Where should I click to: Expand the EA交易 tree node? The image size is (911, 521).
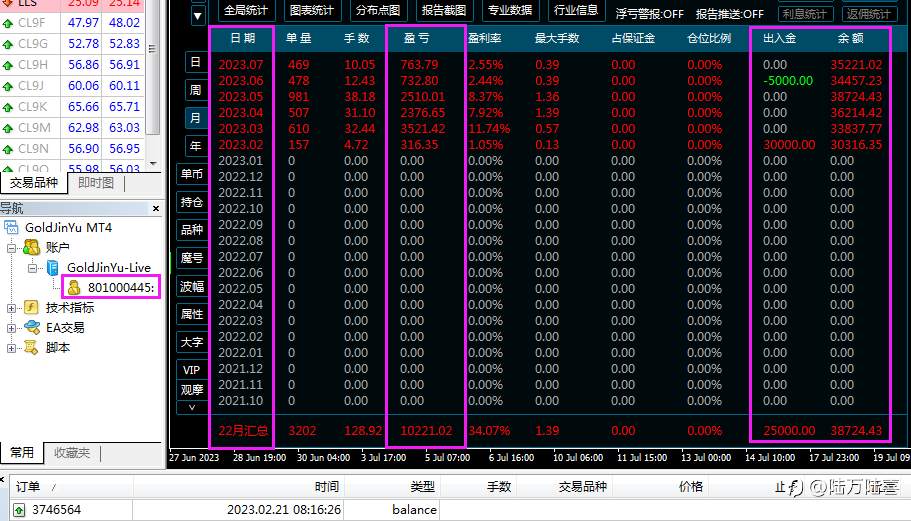tap(11, 328)
